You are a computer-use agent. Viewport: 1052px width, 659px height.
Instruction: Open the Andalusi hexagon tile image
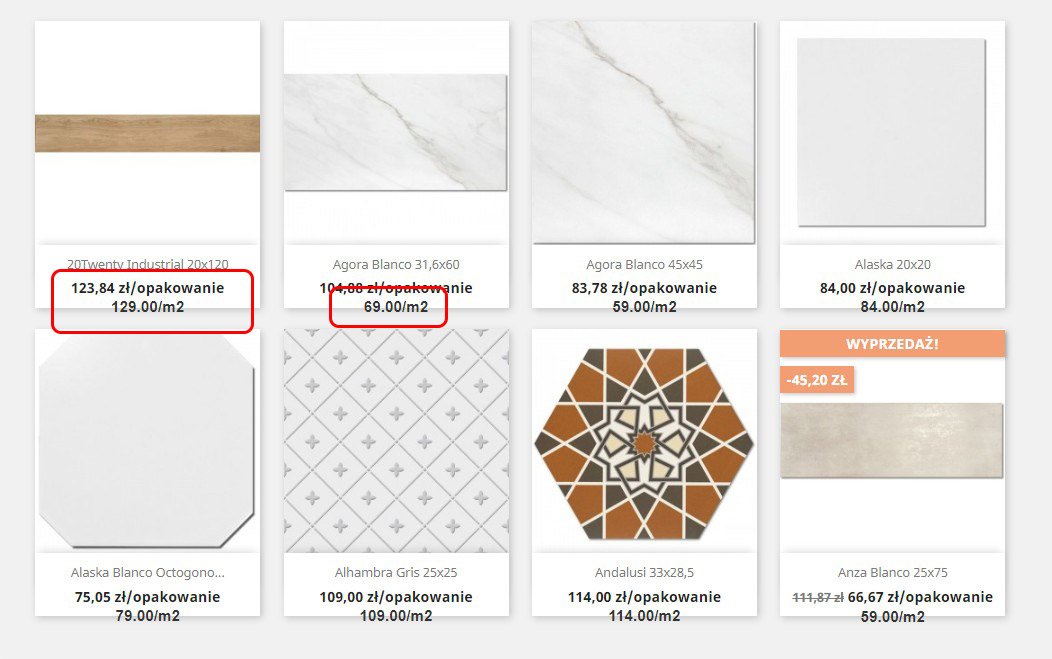click(644, 444)
